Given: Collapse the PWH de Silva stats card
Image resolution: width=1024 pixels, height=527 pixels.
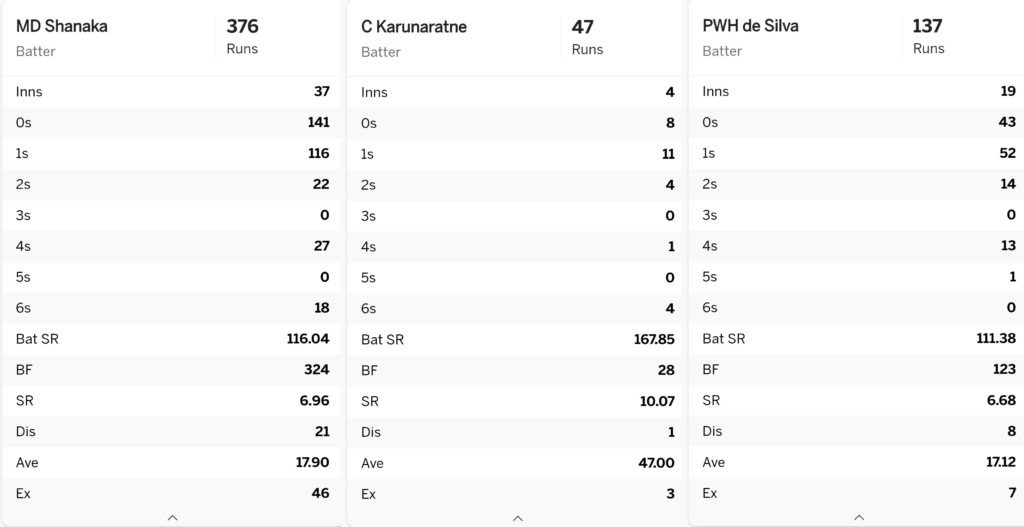Looking at the screenshot, I should coord(859,518).
